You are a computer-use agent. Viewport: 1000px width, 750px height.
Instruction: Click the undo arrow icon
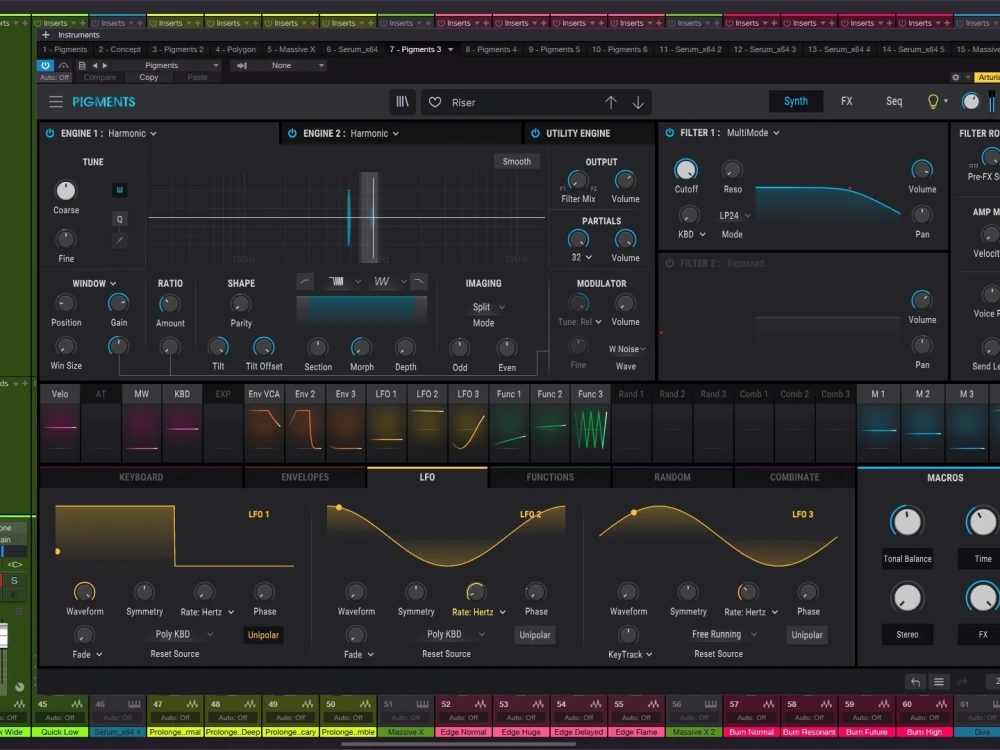coord(915,682)
